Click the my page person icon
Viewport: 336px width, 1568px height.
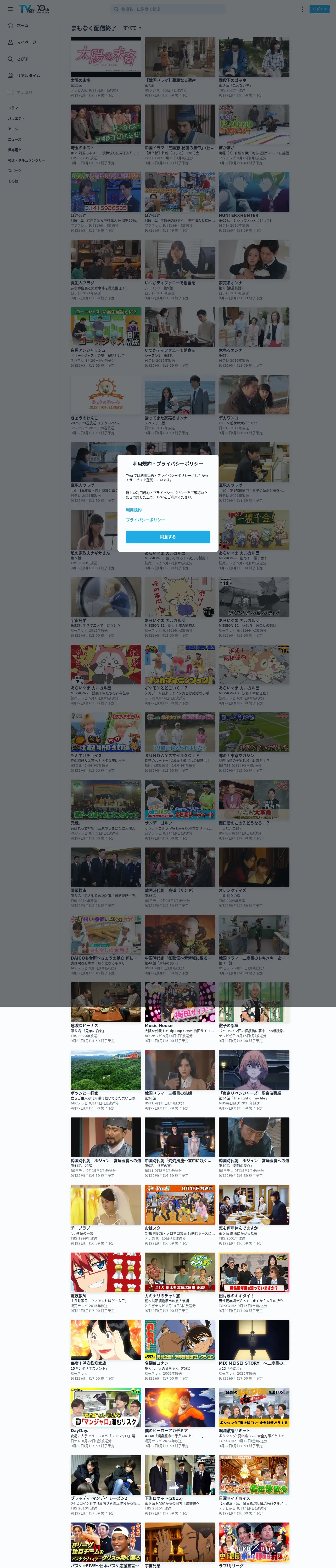[10, 42]
